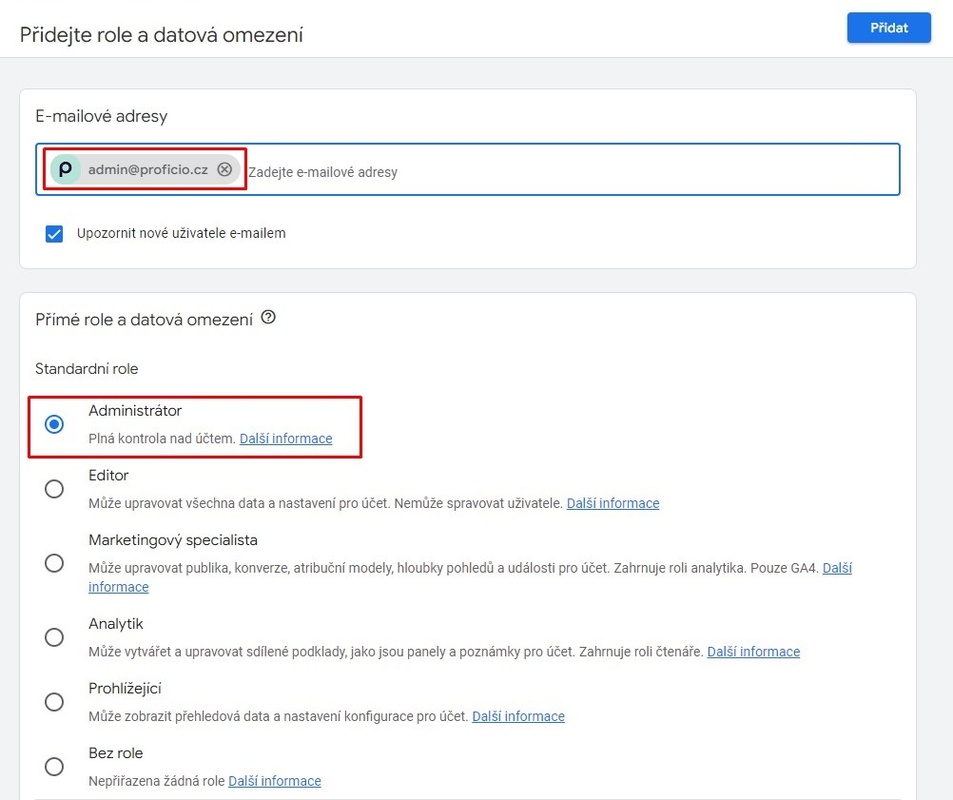The image size is (953, 800).
Task: Select the Bez role radio option
Action: coord(54,767)
